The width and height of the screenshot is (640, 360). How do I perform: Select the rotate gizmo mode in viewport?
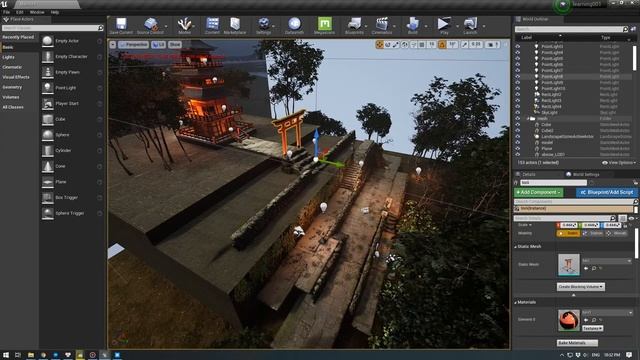387,44
